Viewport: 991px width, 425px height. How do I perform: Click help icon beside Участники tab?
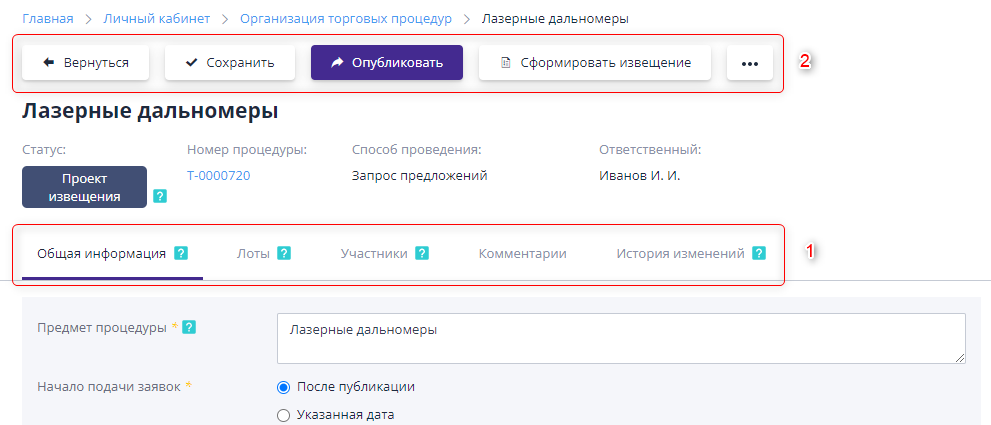pyautogui.click(x=422, y=253)
